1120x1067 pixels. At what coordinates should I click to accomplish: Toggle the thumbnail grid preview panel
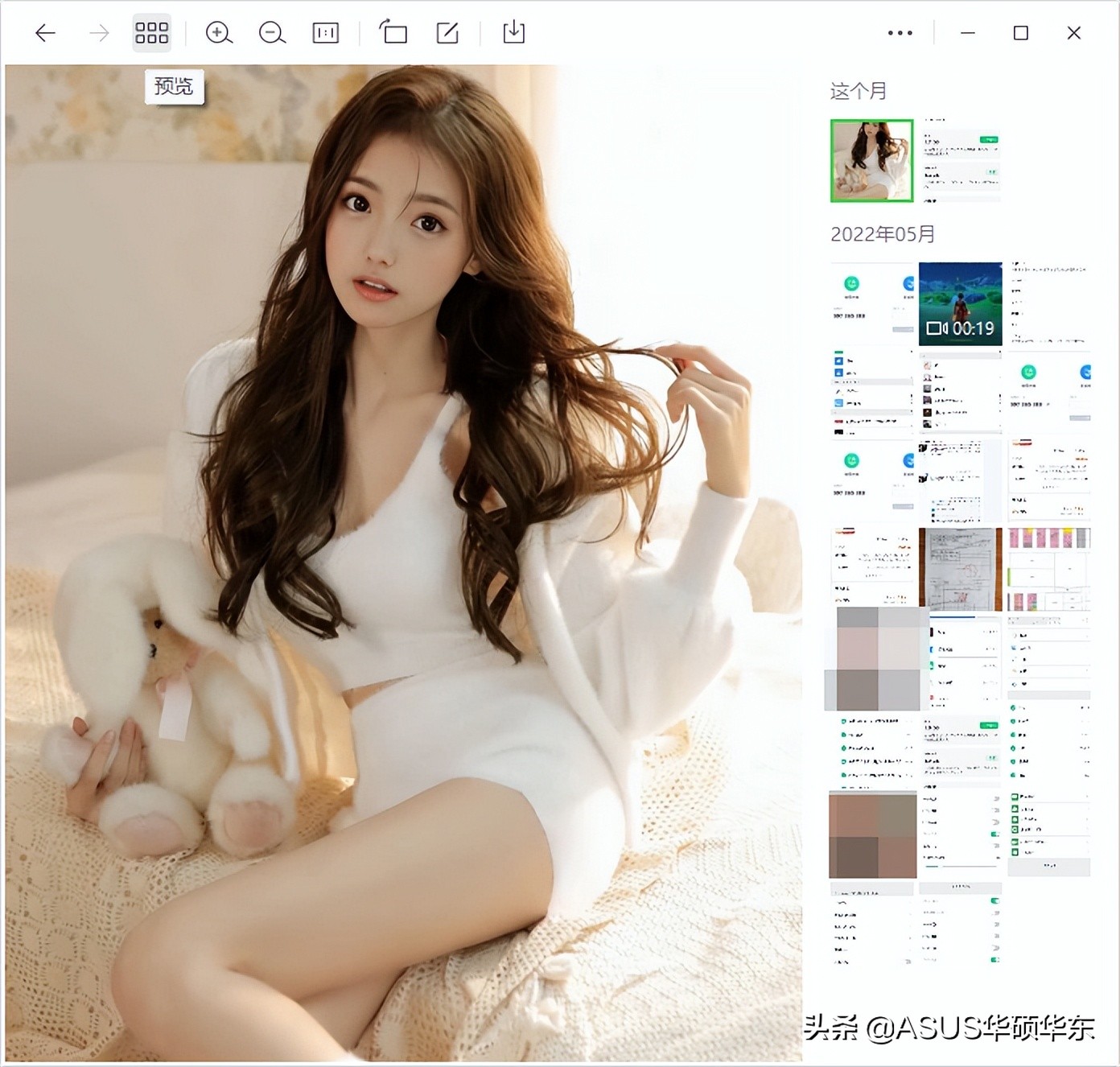[x=151, y=33]
